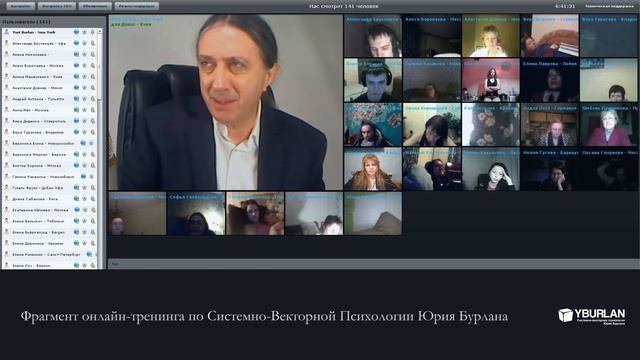640x360 pixels.
Task: Select user Андрей Антонов - Тольятти
Action: pos(38,99)
